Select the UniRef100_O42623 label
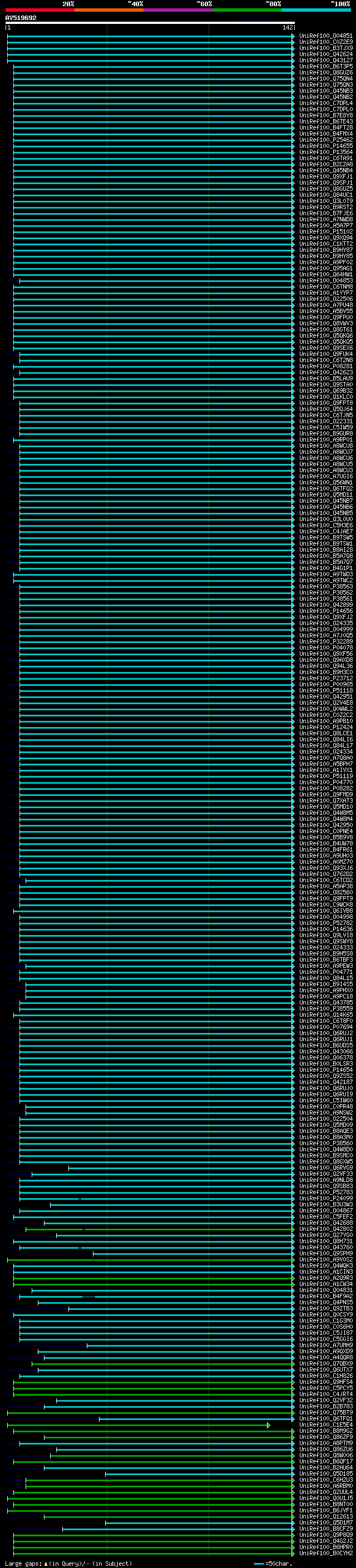The image size is (356, 1568). tap(325, 373)
